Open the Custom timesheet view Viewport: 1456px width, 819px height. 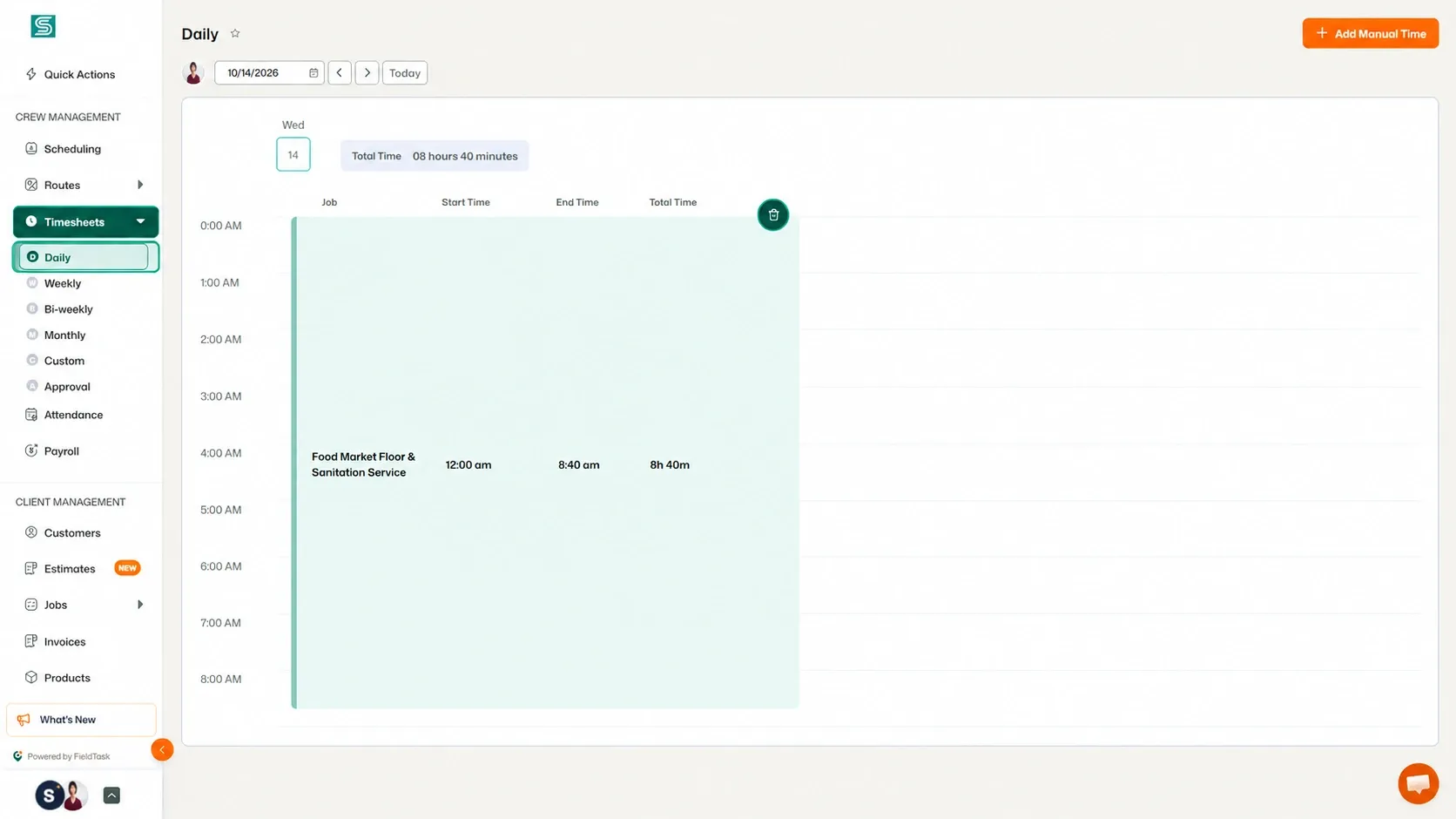[64, 361]
